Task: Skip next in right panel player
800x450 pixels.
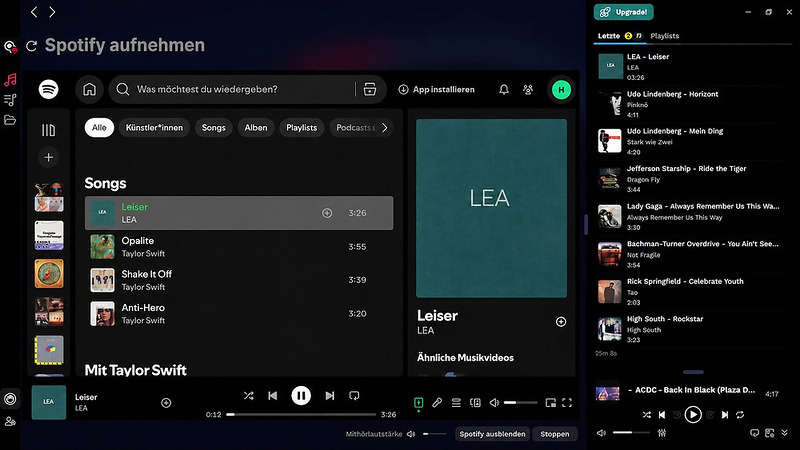Action: coord(725,415)
